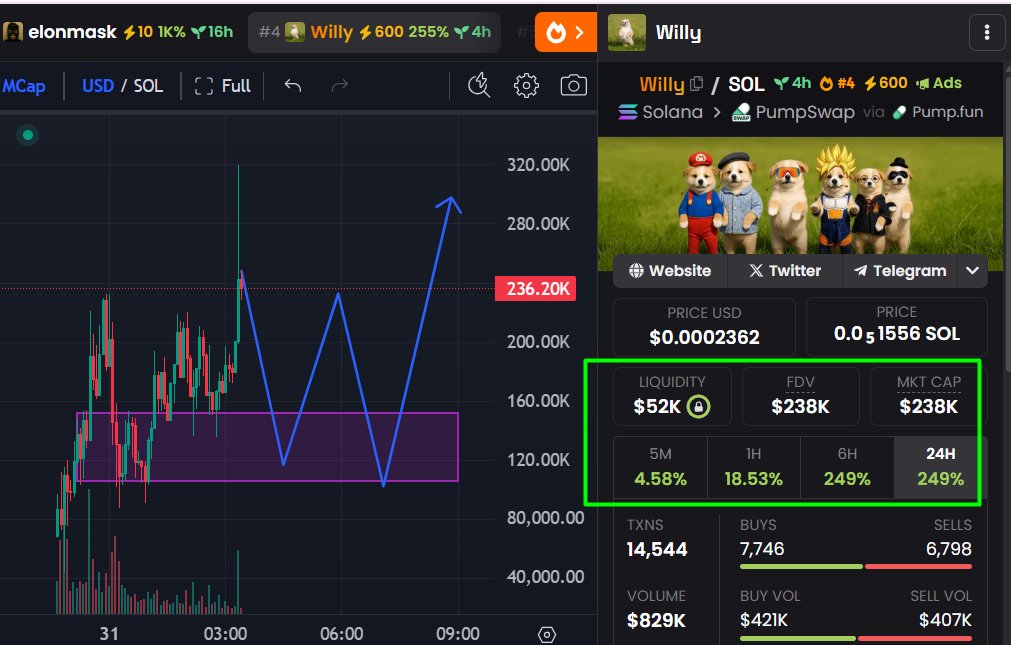Viewport: 1011px width, 645px height.
Task: Click the 4h token age badge
Action: coord(792,83)
